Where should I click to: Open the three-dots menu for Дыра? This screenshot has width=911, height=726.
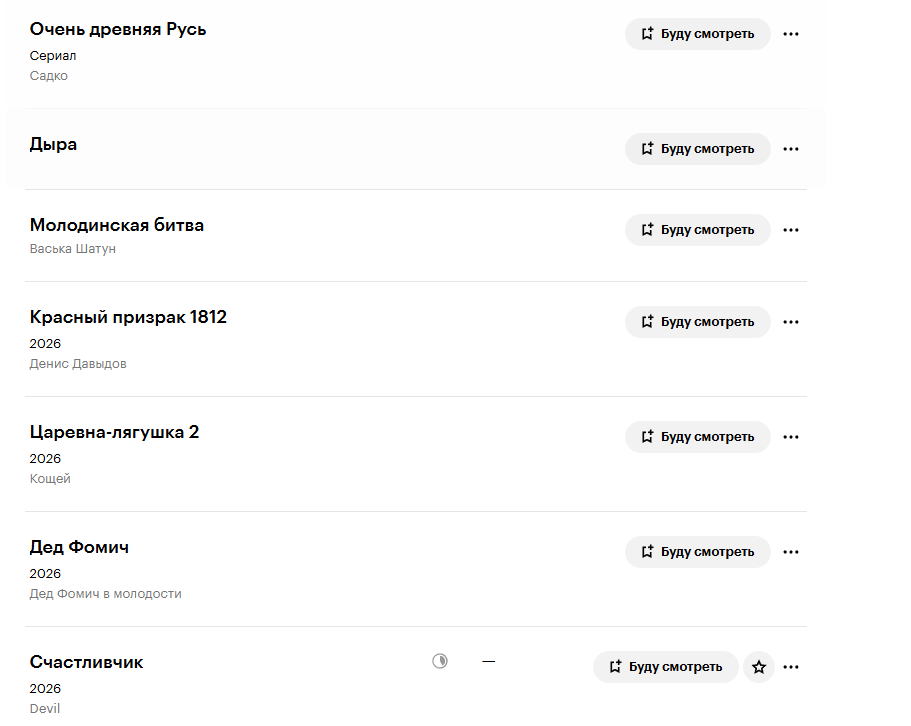(x=791, y=149)
